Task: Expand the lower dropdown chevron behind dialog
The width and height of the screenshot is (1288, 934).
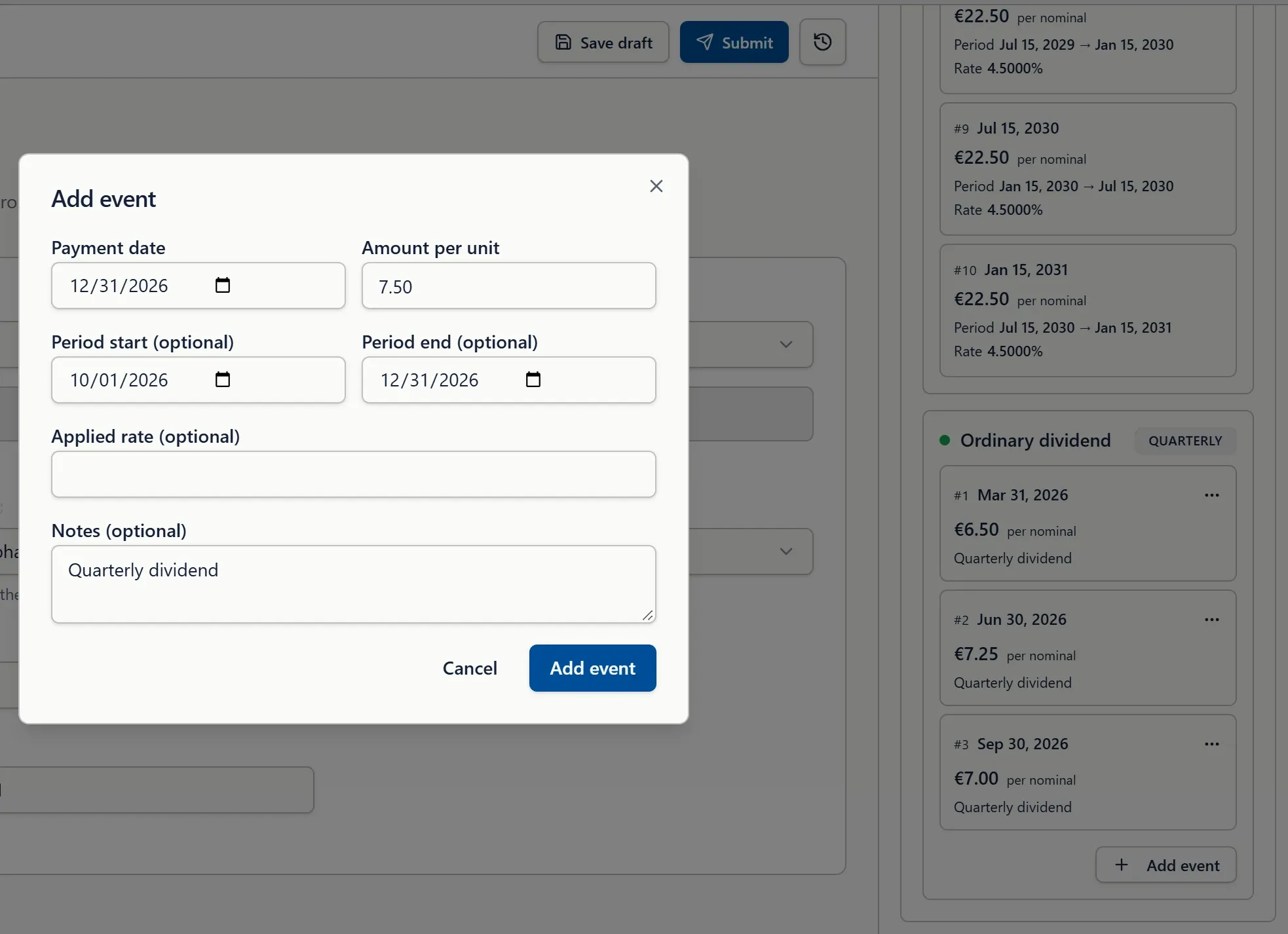Action: [x=786, y=551]
